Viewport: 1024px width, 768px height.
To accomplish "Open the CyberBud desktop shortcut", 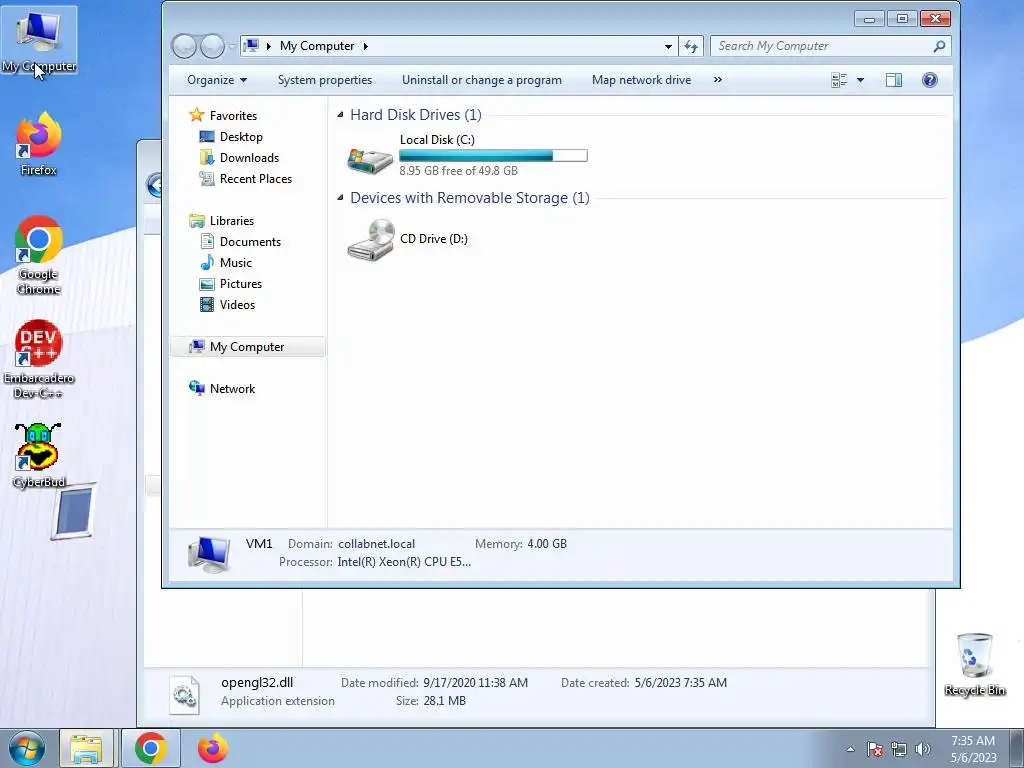I will click(x=39, y=455).
